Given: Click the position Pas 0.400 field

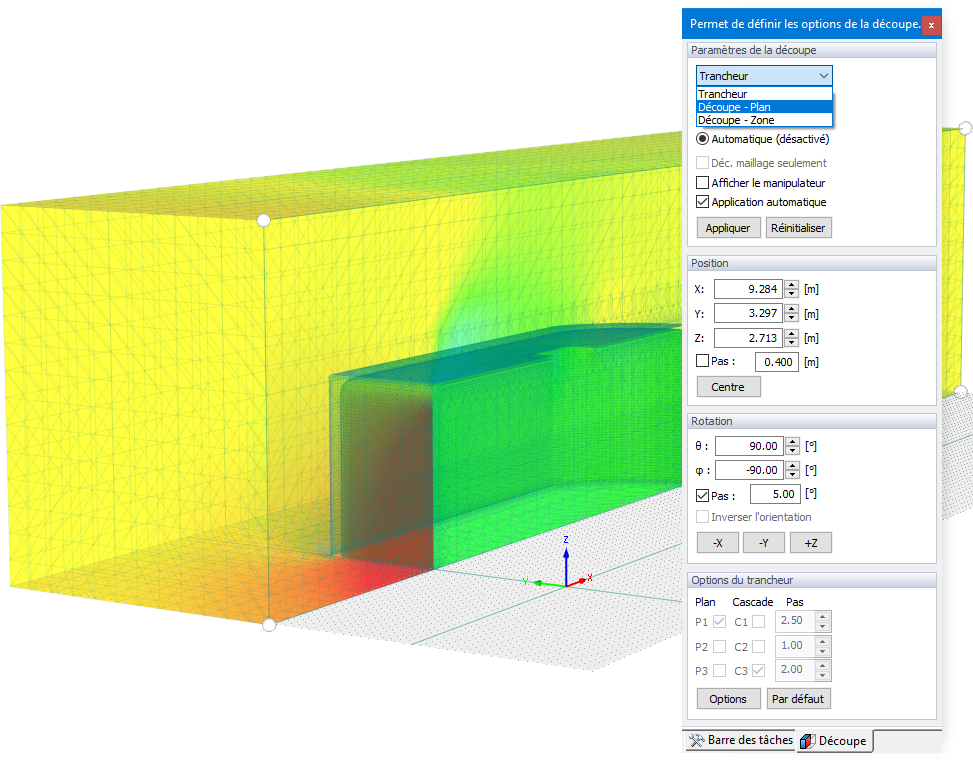Looking at the screenshot, I should click(776, 362).
